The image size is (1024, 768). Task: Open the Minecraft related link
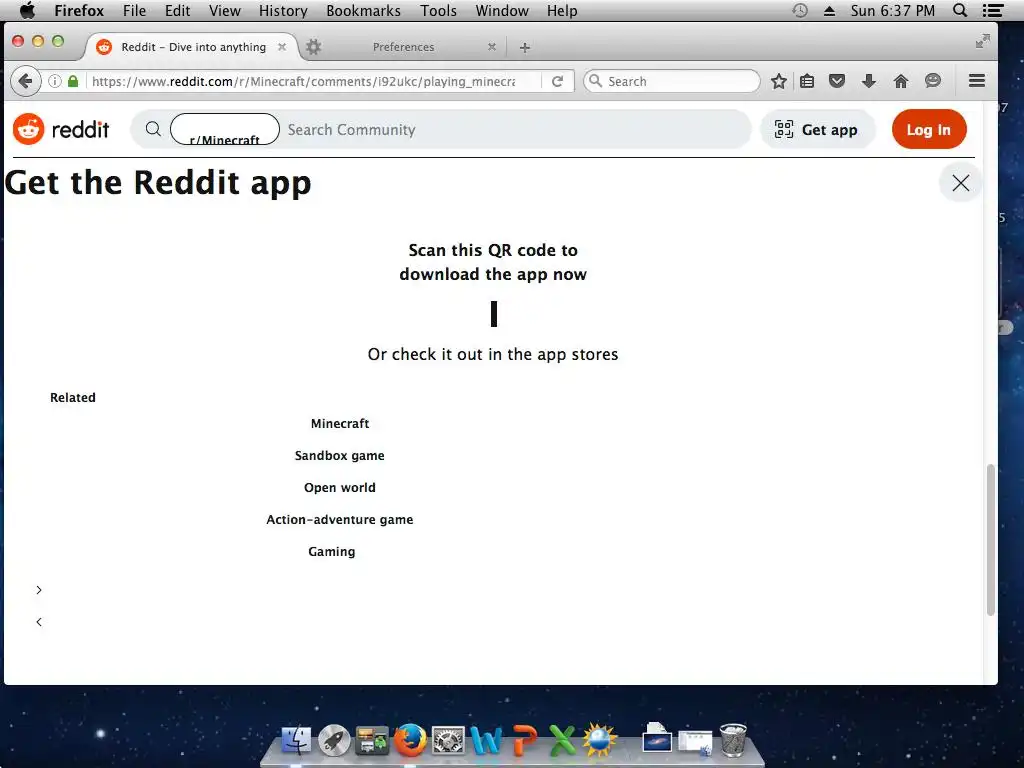[340, 423]
